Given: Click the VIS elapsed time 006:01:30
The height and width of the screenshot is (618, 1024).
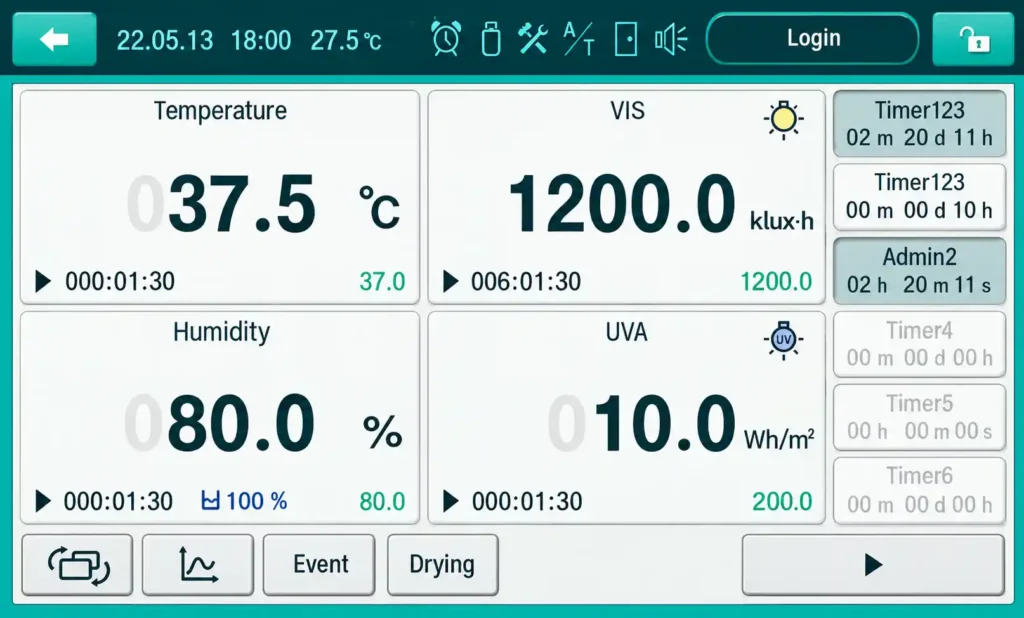Looking at the screenshot, I should tap(526, 282).
